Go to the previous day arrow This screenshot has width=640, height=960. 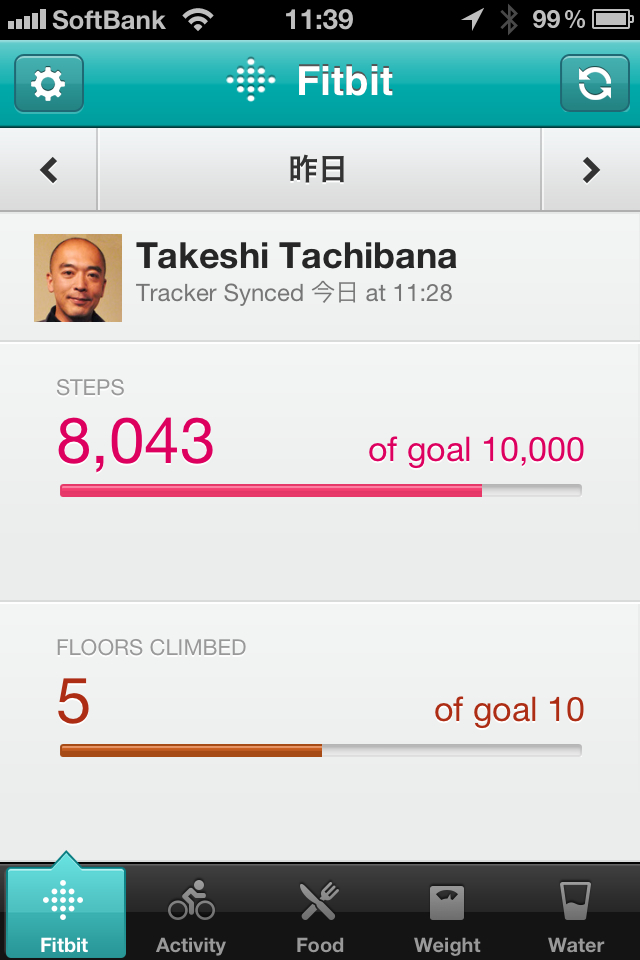point(48,170)
